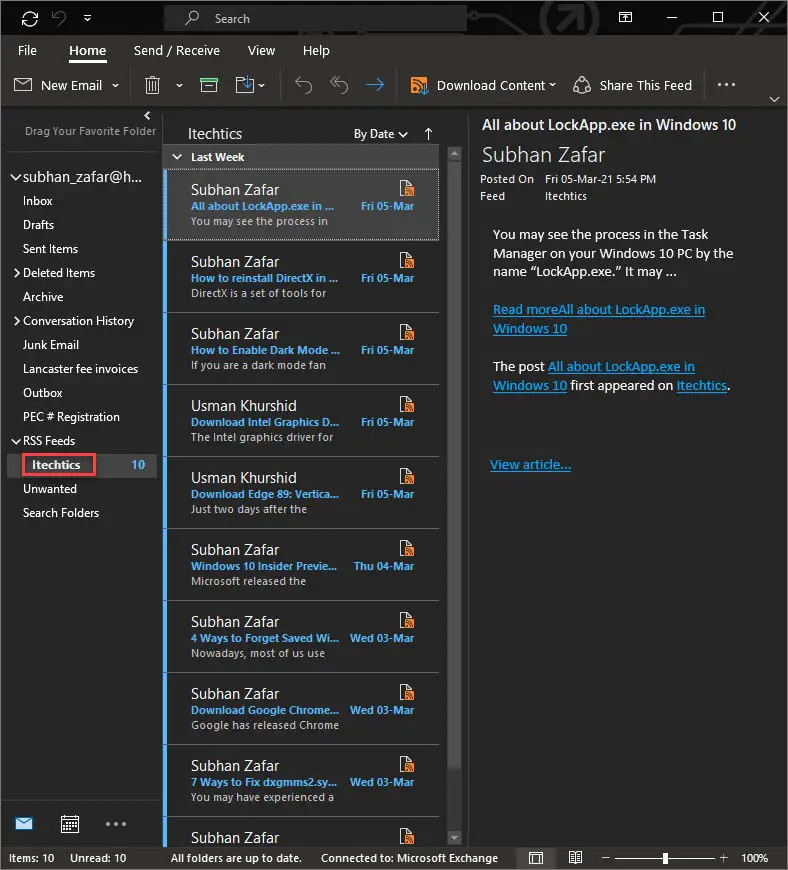Open the ribbon more commands ellipsis
Viewport: 788px width, 870px height.
pyautogui.click(x=726, y=85)
